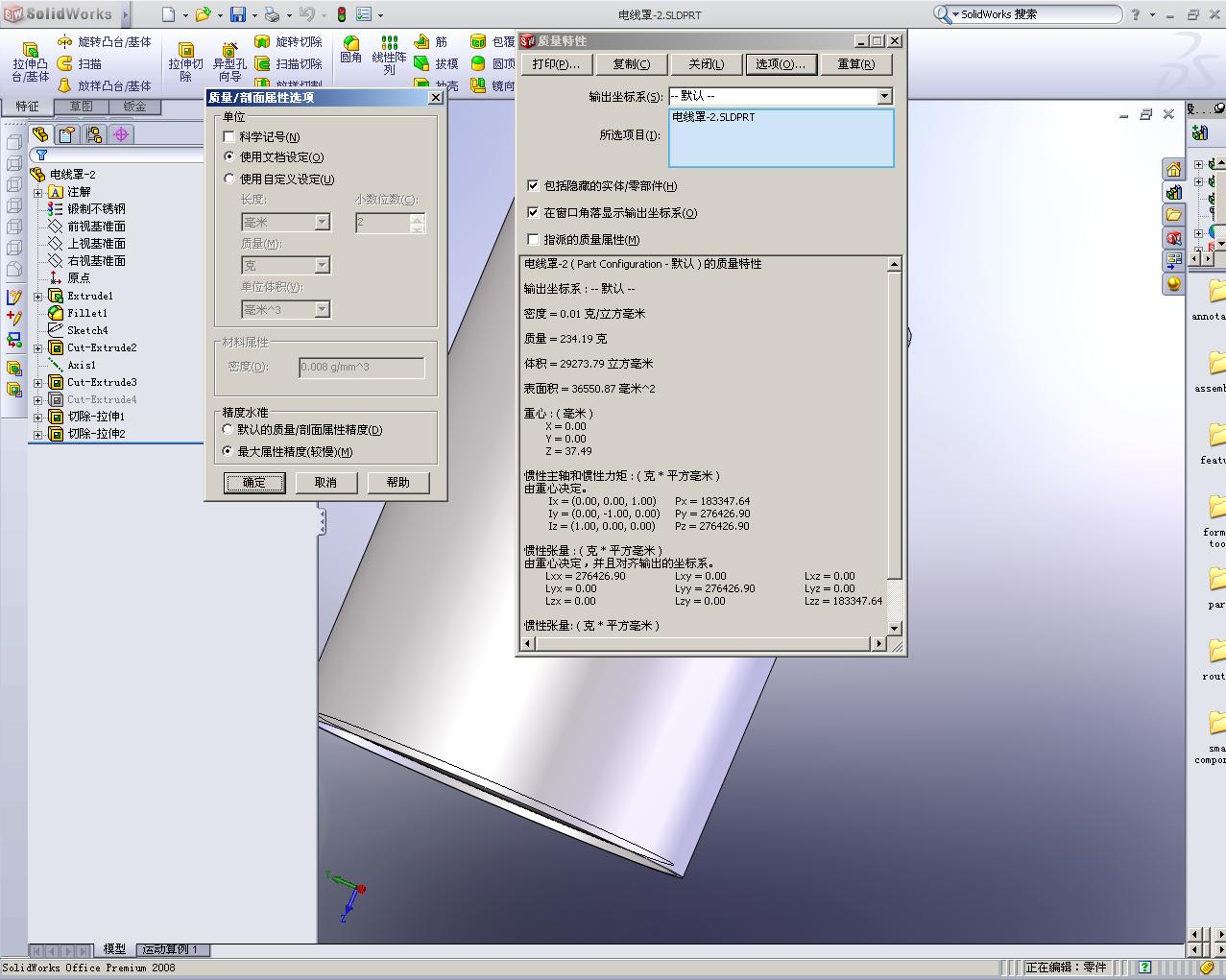
Task: Click the 重算(R) recalculate button
Action: (855, 64)
